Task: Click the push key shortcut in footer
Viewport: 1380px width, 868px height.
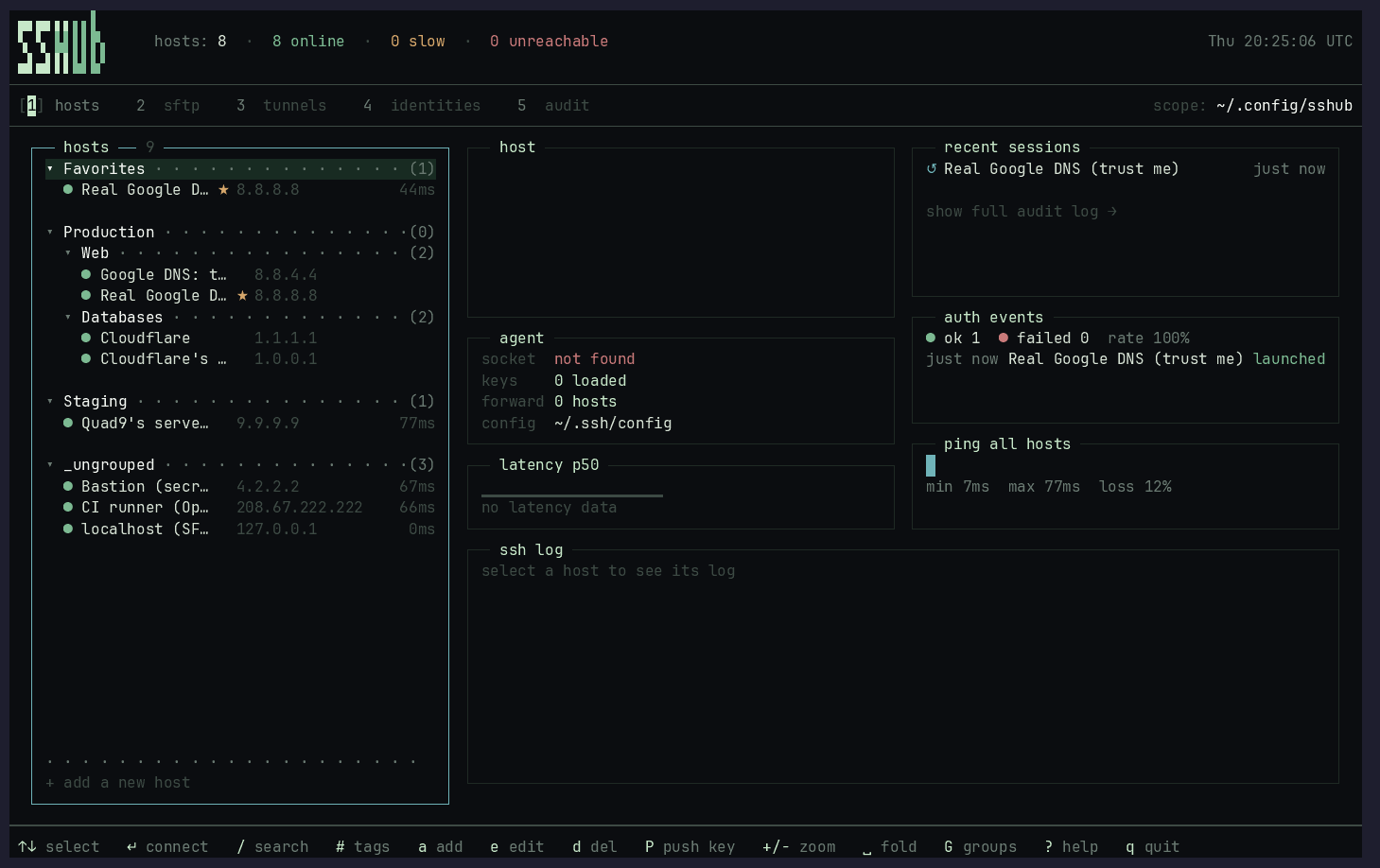Action: 690,847
